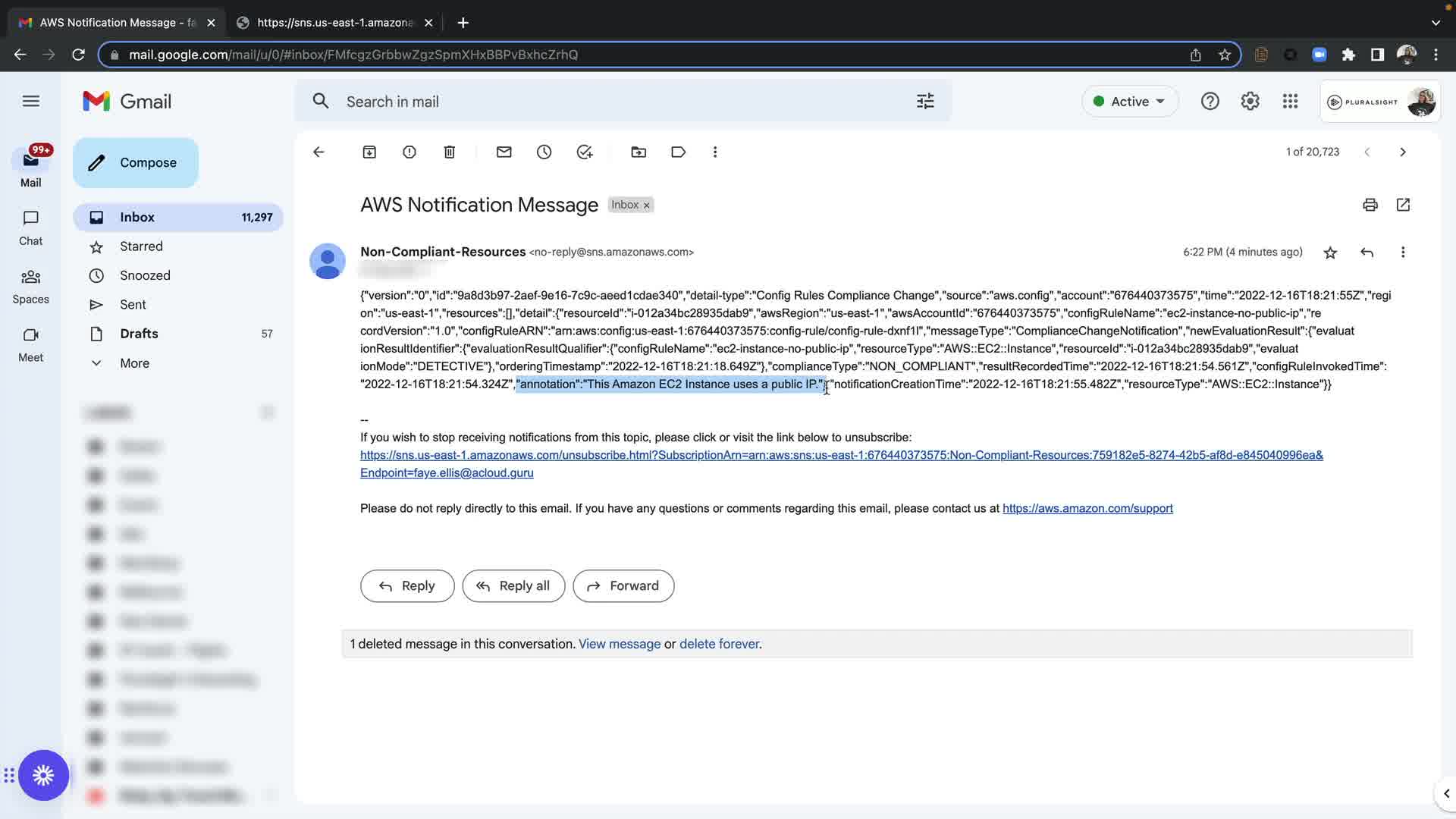This screenshot has height=819, width=1456.
Task: Open the Drafts folder
Action: [139, 334]
